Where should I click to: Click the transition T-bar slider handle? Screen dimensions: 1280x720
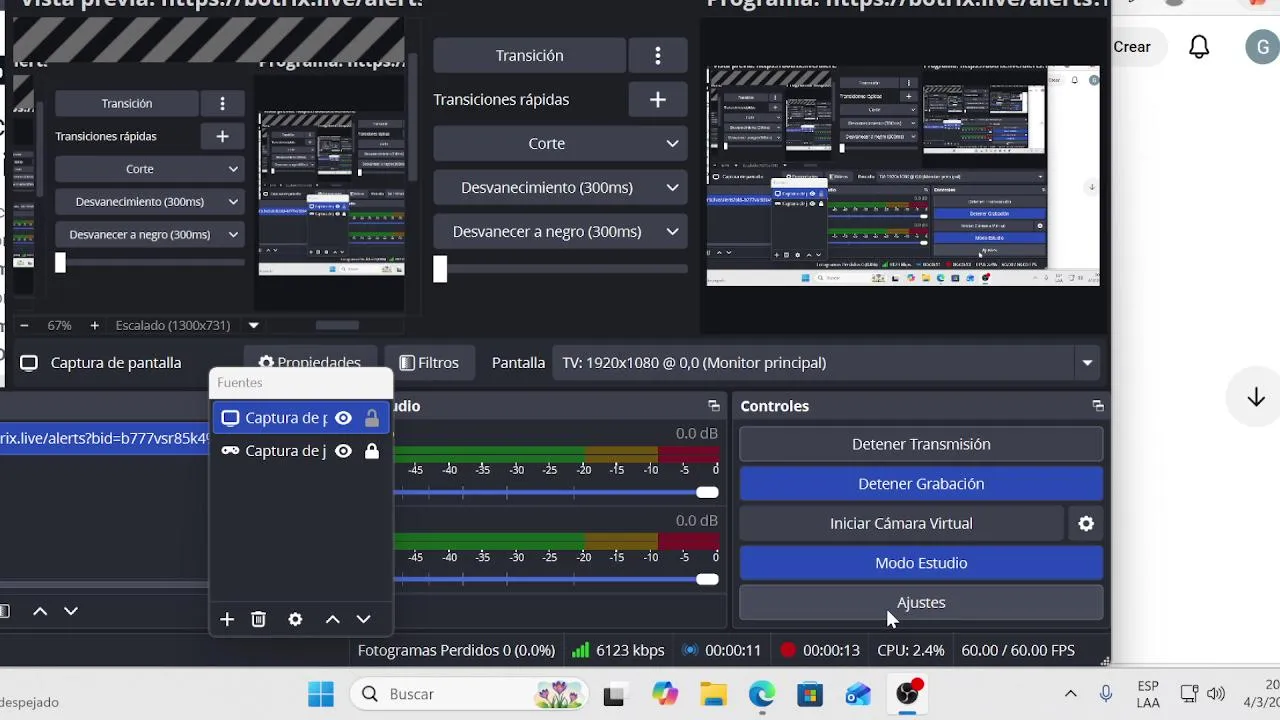coord(440,268)
